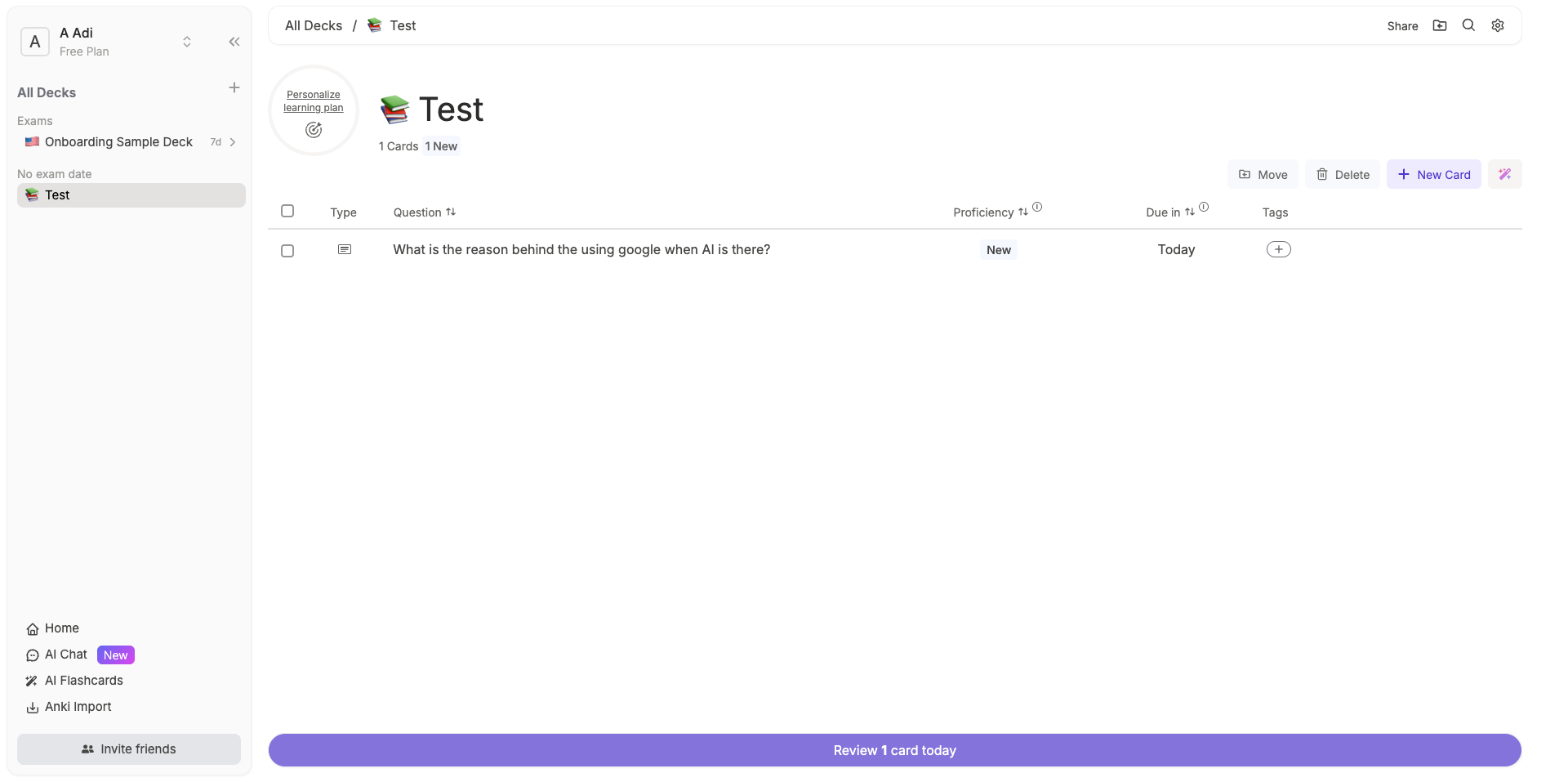Select the AI Flashcards magic wand icon in sidebar

(32, 681)
